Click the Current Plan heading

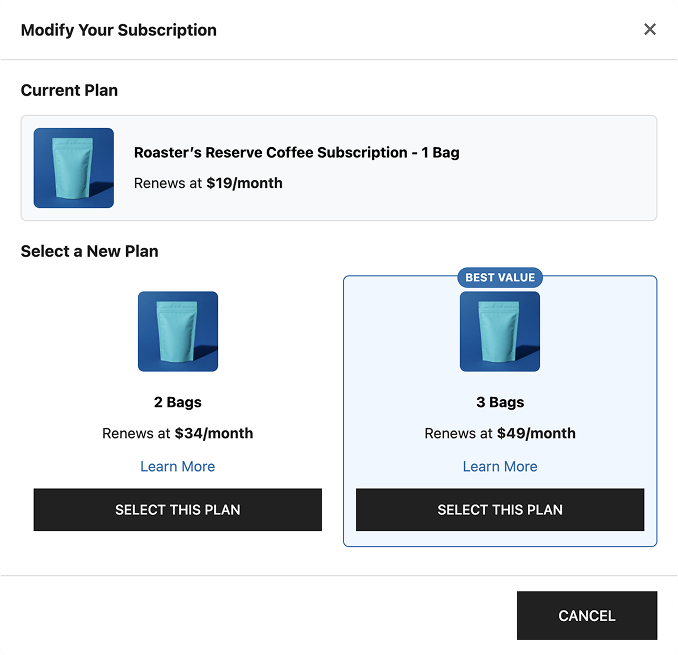click(69, 90)
